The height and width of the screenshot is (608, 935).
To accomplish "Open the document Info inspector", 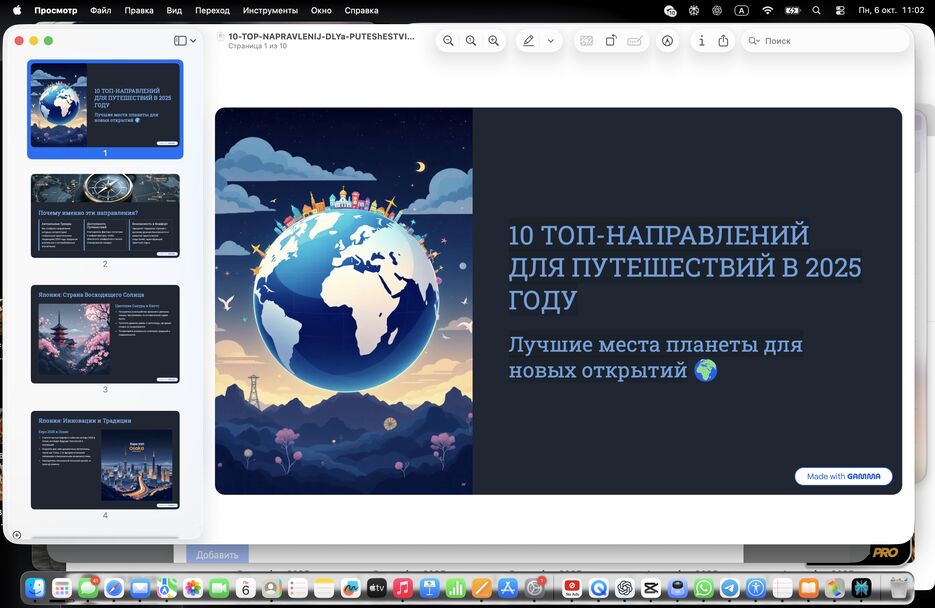I will click(x=702, y=40).
